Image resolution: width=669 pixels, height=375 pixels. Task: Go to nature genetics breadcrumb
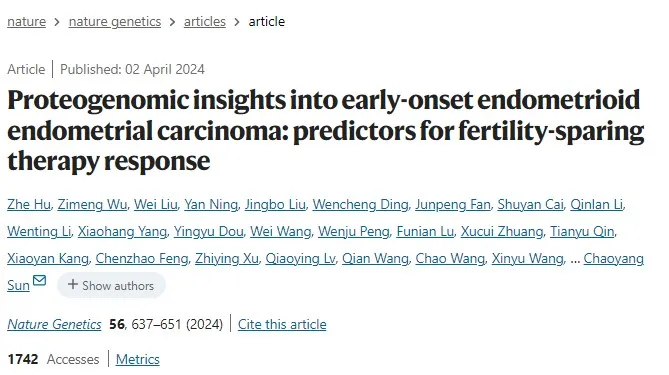click(115, 21)
